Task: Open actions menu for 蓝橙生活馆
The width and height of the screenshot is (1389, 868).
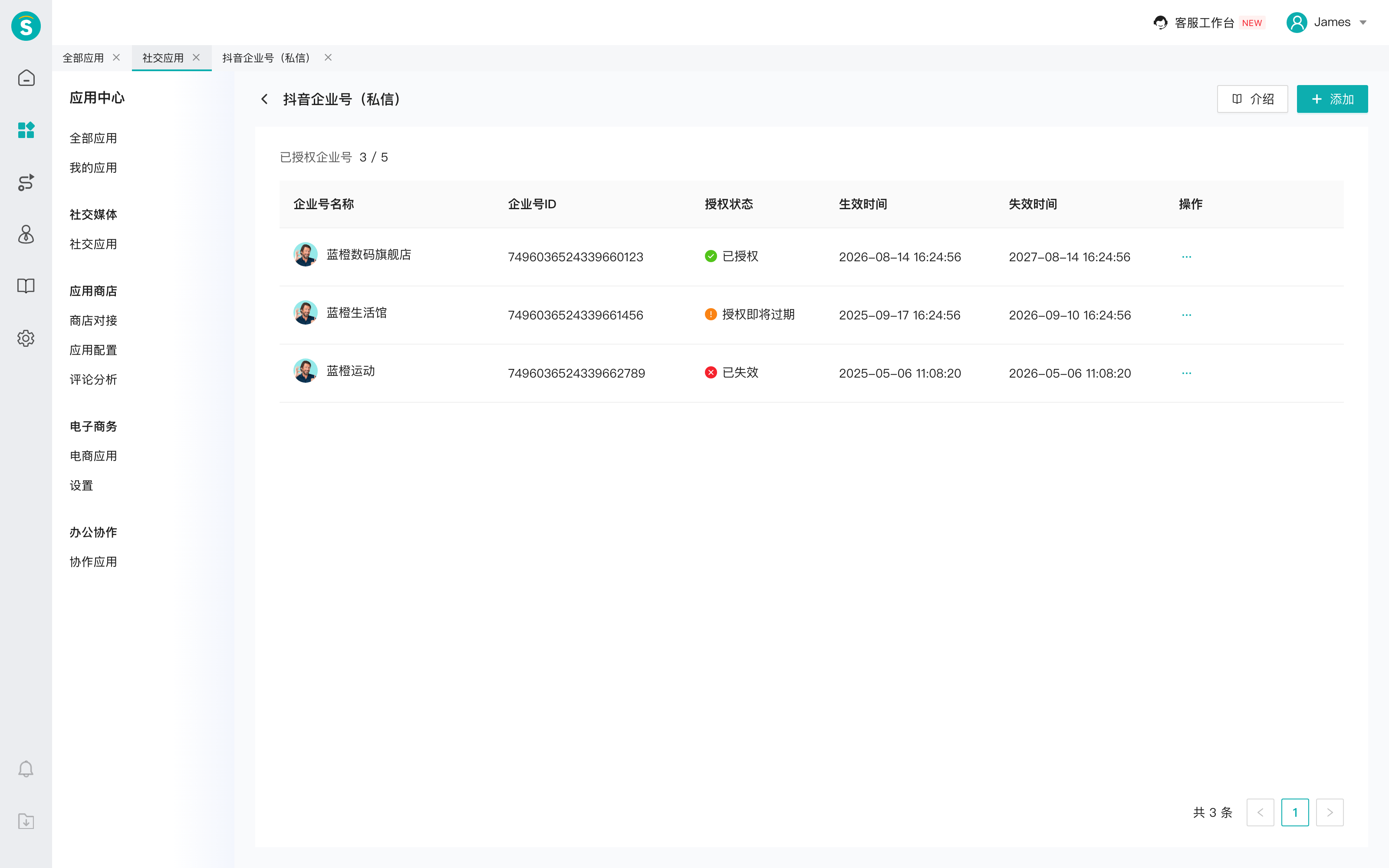Action: point(1186,315)
